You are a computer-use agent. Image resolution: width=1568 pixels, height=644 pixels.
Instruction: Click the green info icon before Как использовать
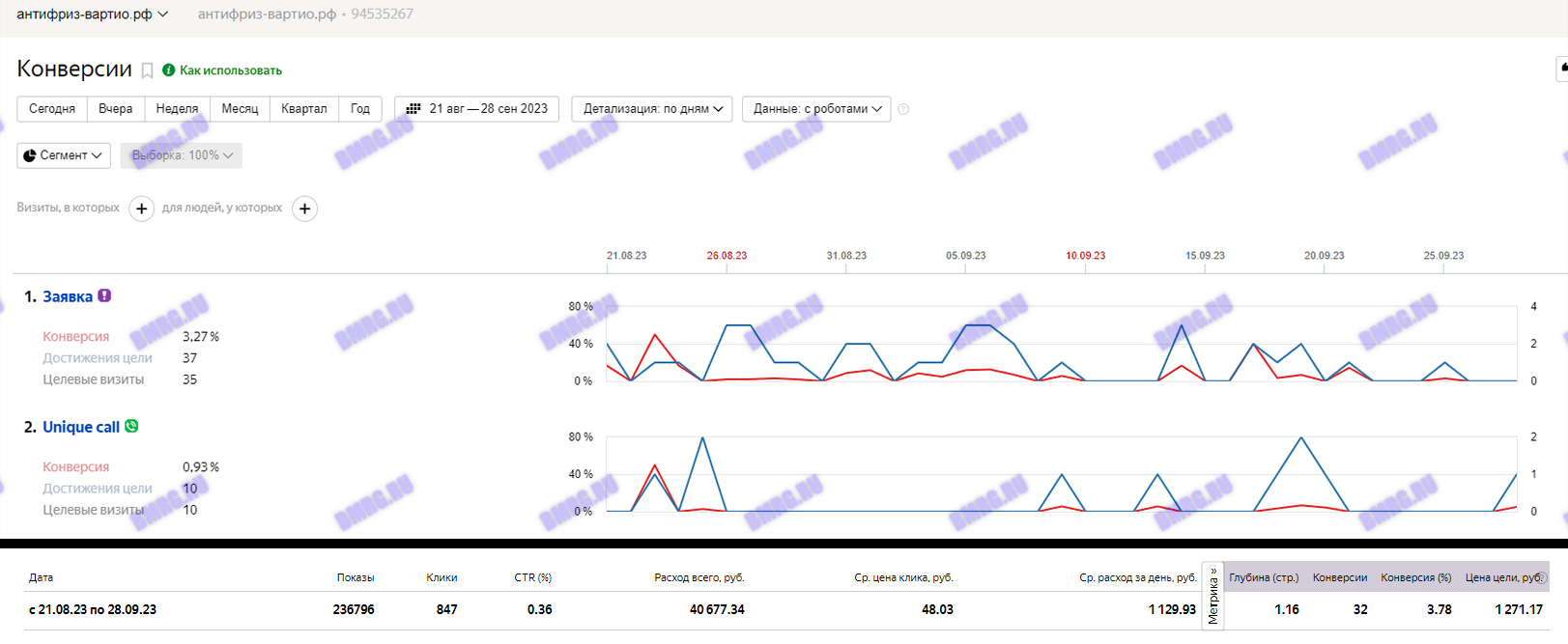(169, 70)
